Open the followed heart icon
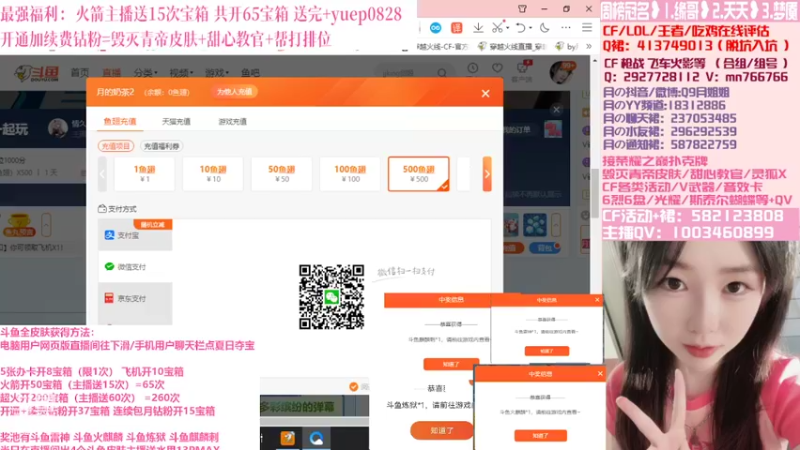800x450 pixels. tap(497, 68)
